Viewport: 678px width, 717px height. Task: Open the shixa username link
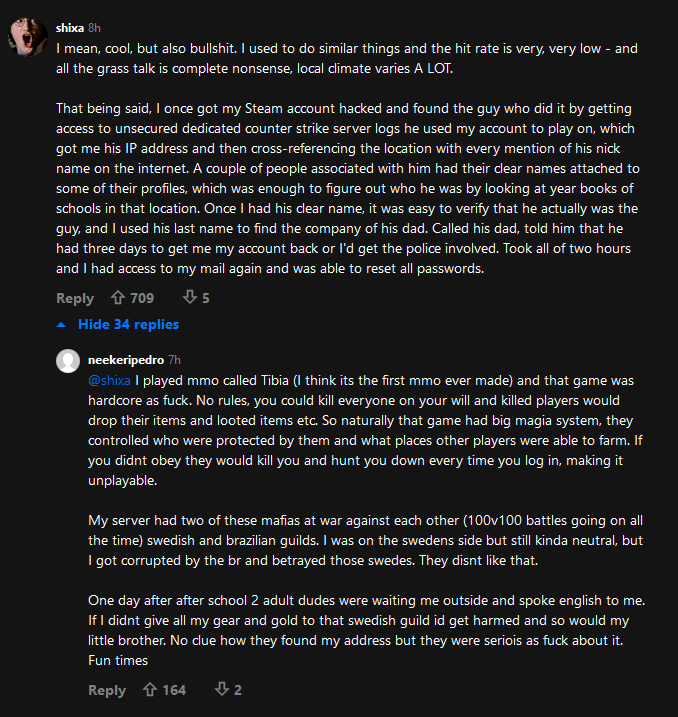point(69,28)
